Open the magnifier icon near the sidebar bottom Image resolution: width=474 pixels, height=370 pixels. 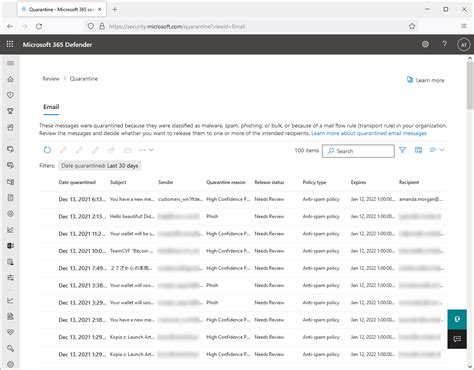pyautogui.click(x=11, y=348)
